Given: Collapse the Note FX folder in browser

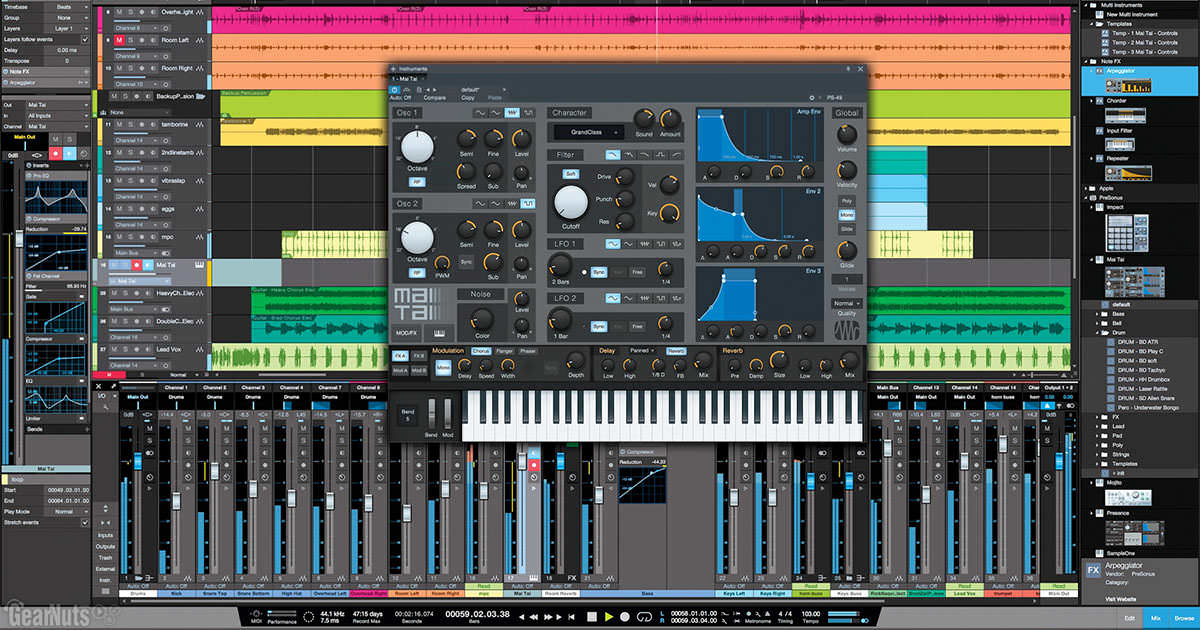Looking at the screenshot, I should [1088, 62].
